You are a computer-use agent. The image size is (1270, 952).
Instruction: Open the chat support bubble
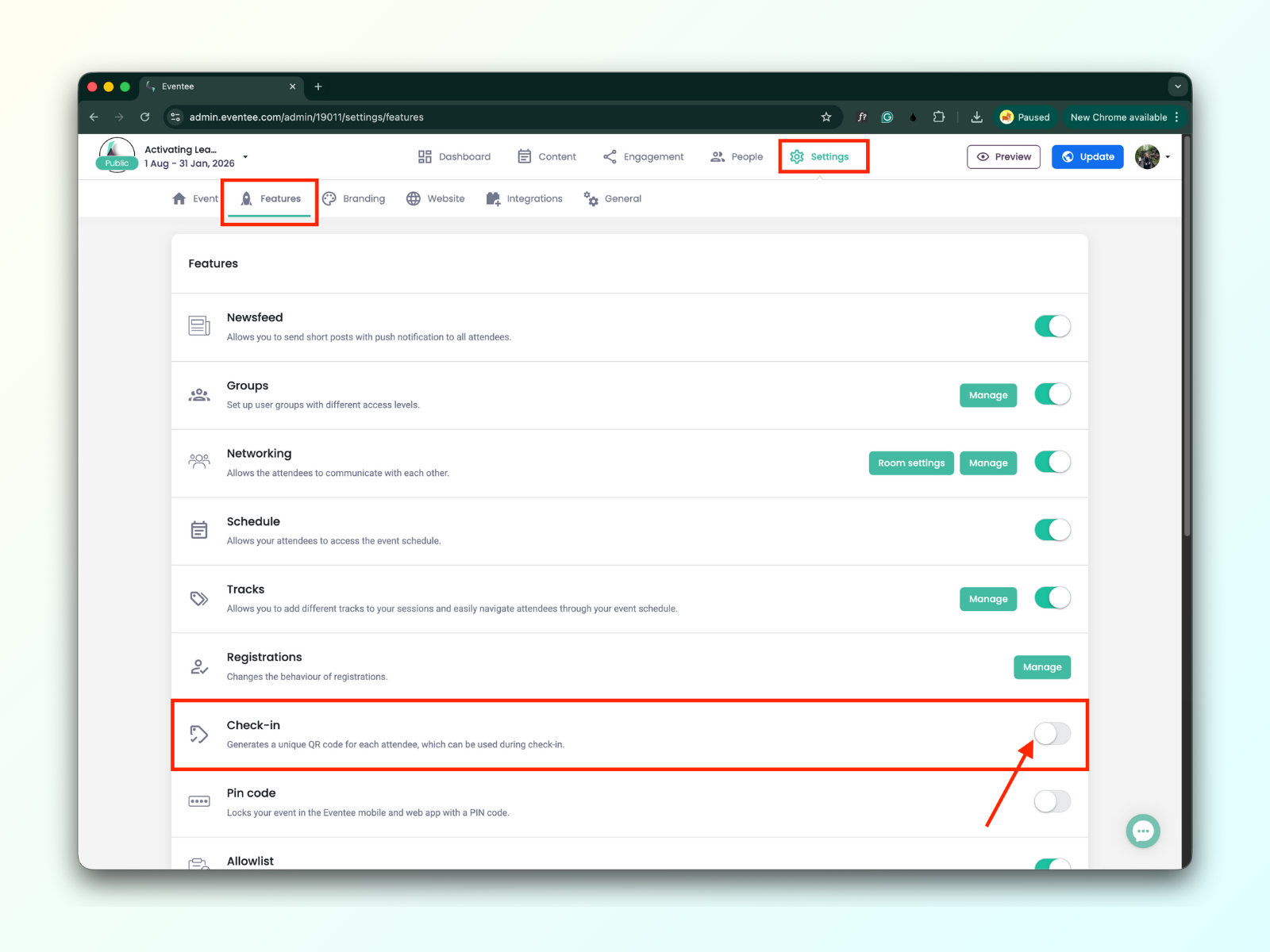click(x=1143, y=831)
